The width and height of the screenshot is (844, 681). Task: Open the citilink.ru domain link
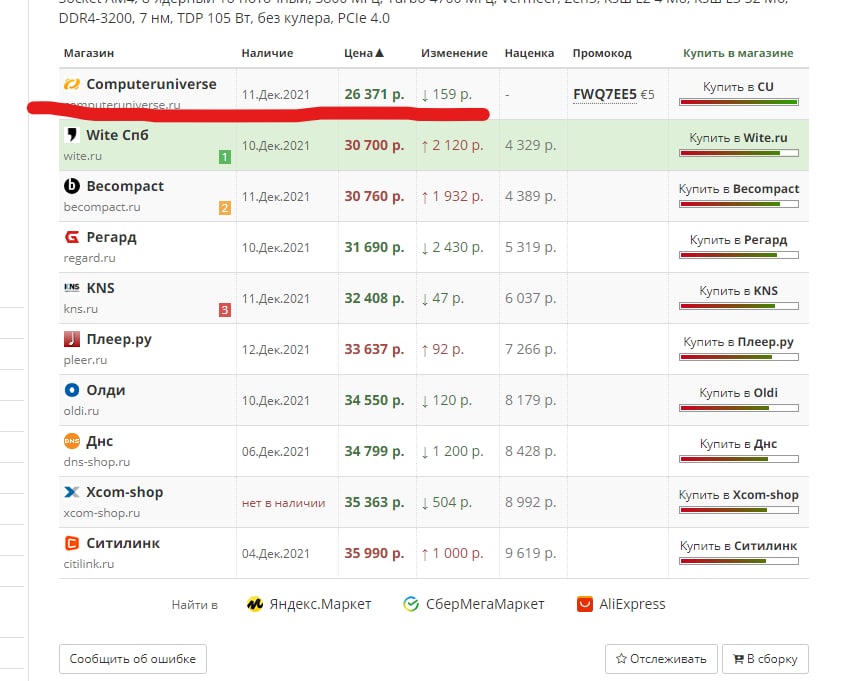[x=89, y=564]
